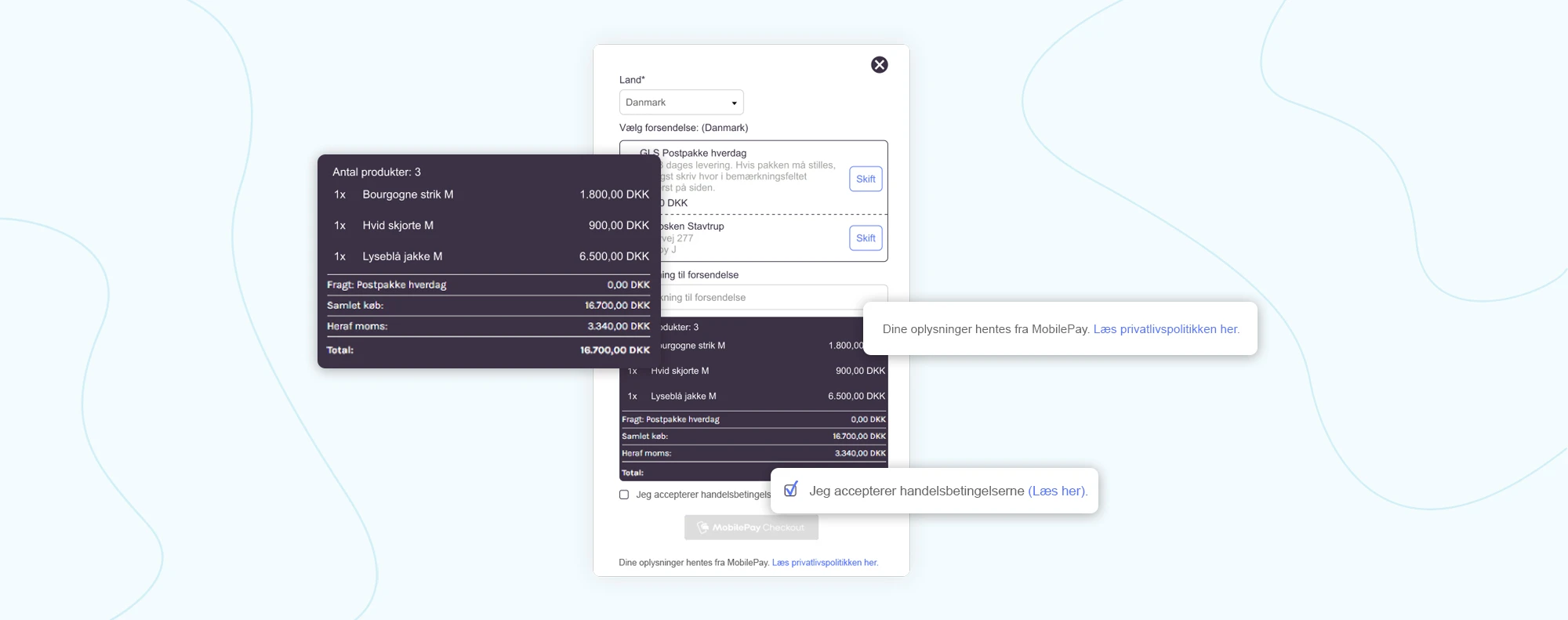Focus the shipping comment input field
This screenshot has height=620, width=1568.
pyautogui.click(x=772, y=298)
